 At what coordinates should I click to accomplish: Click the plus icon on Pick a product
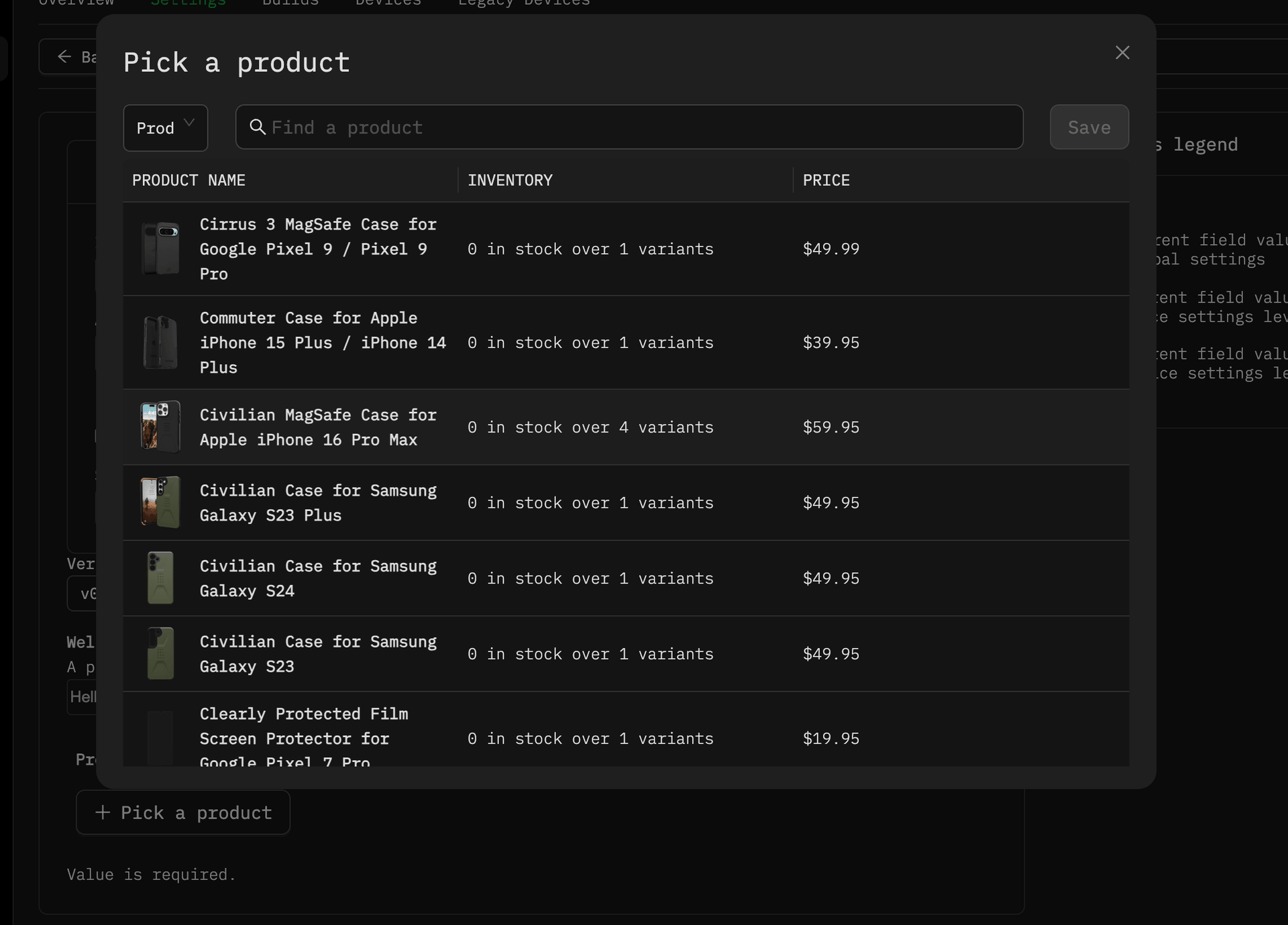tap(102, 812)
